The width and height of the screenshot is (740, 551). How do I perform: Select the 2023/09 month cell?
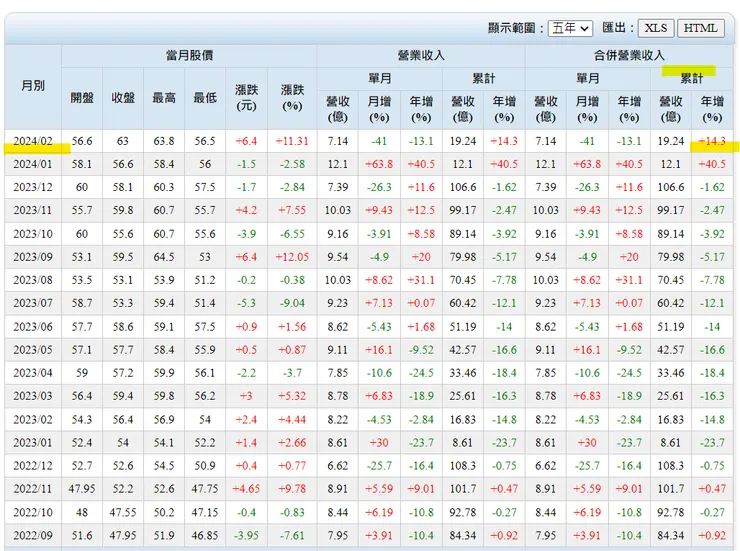click(33, 257)
